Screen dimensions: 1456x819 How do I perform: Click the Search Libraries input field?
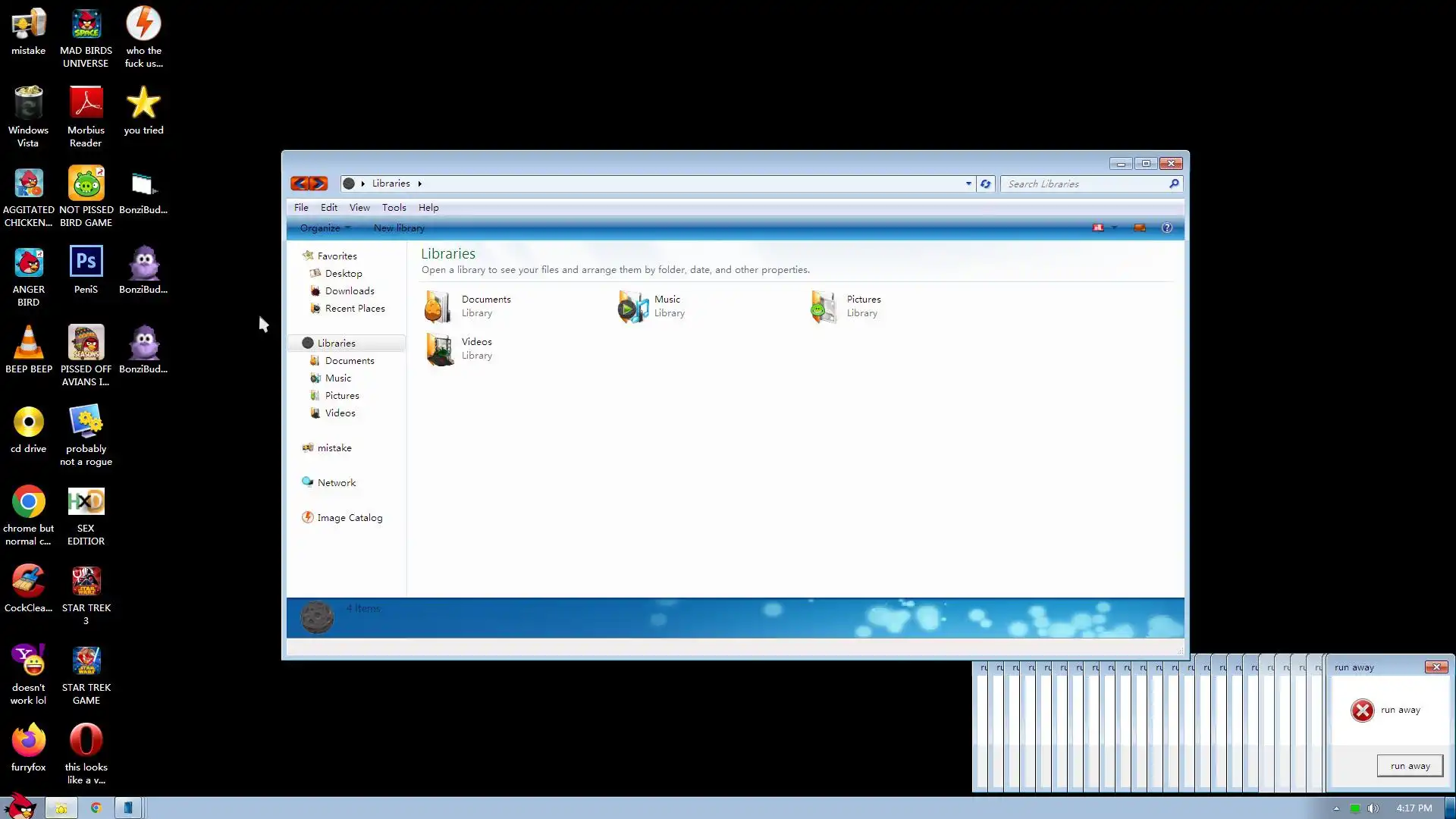(x=1084, y=184)
